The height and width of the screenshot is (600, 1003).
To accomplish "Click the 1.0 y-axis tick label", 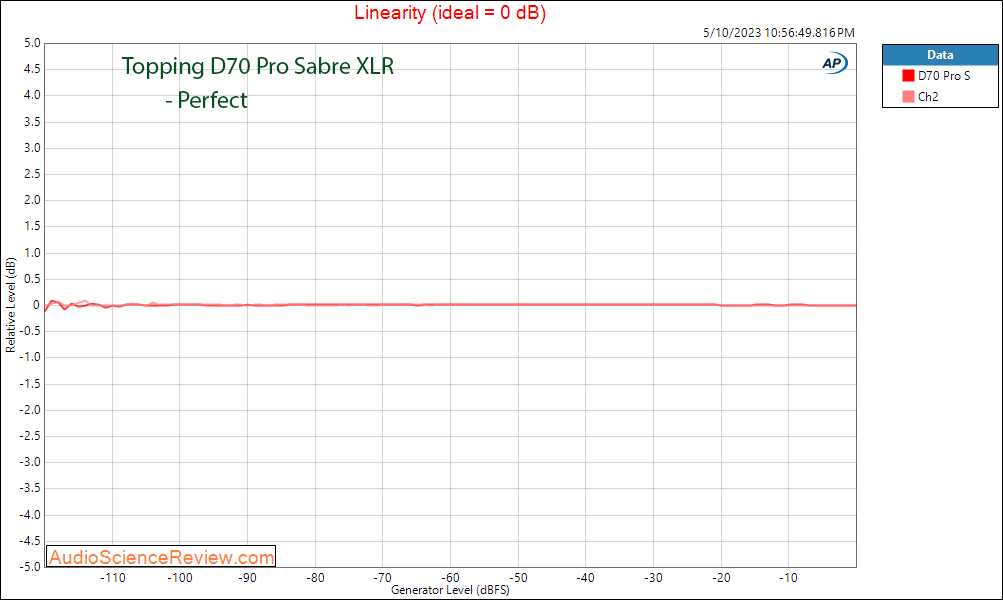I will click(32, 253).
